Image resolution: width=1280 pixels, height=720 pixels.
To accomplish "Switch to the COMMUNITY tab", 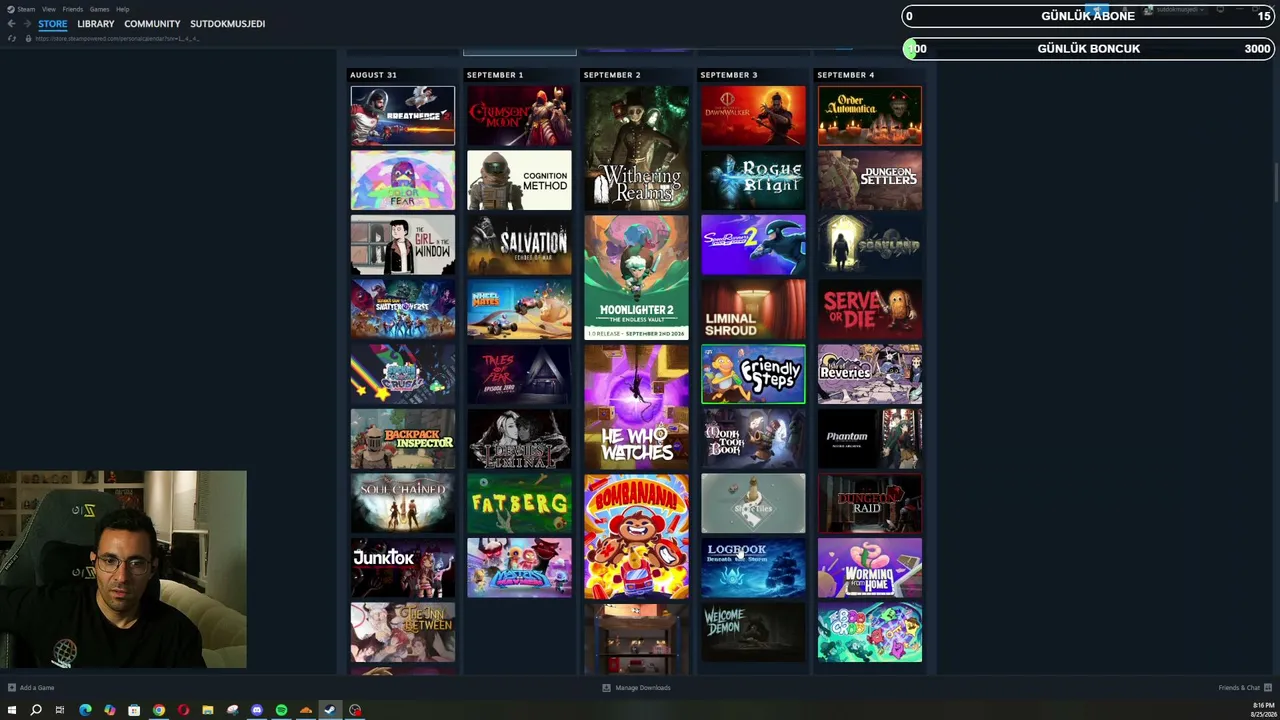I will [x=152, y=24].
